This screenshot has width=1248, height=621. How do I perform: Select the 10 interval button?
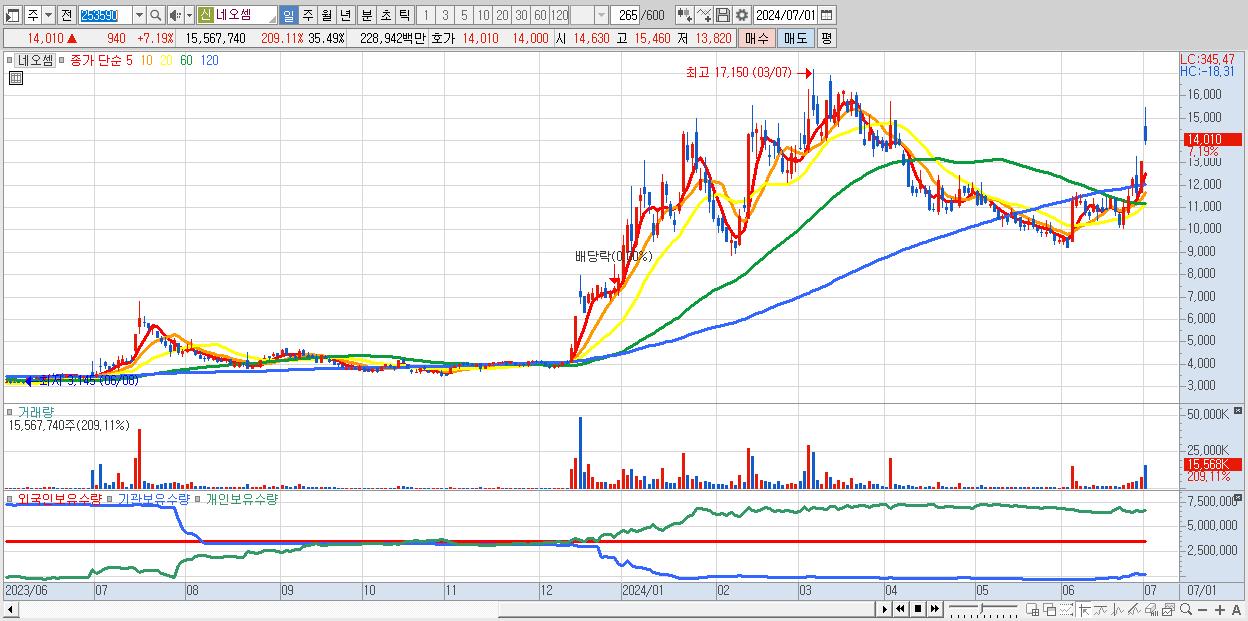coord(483,15)
